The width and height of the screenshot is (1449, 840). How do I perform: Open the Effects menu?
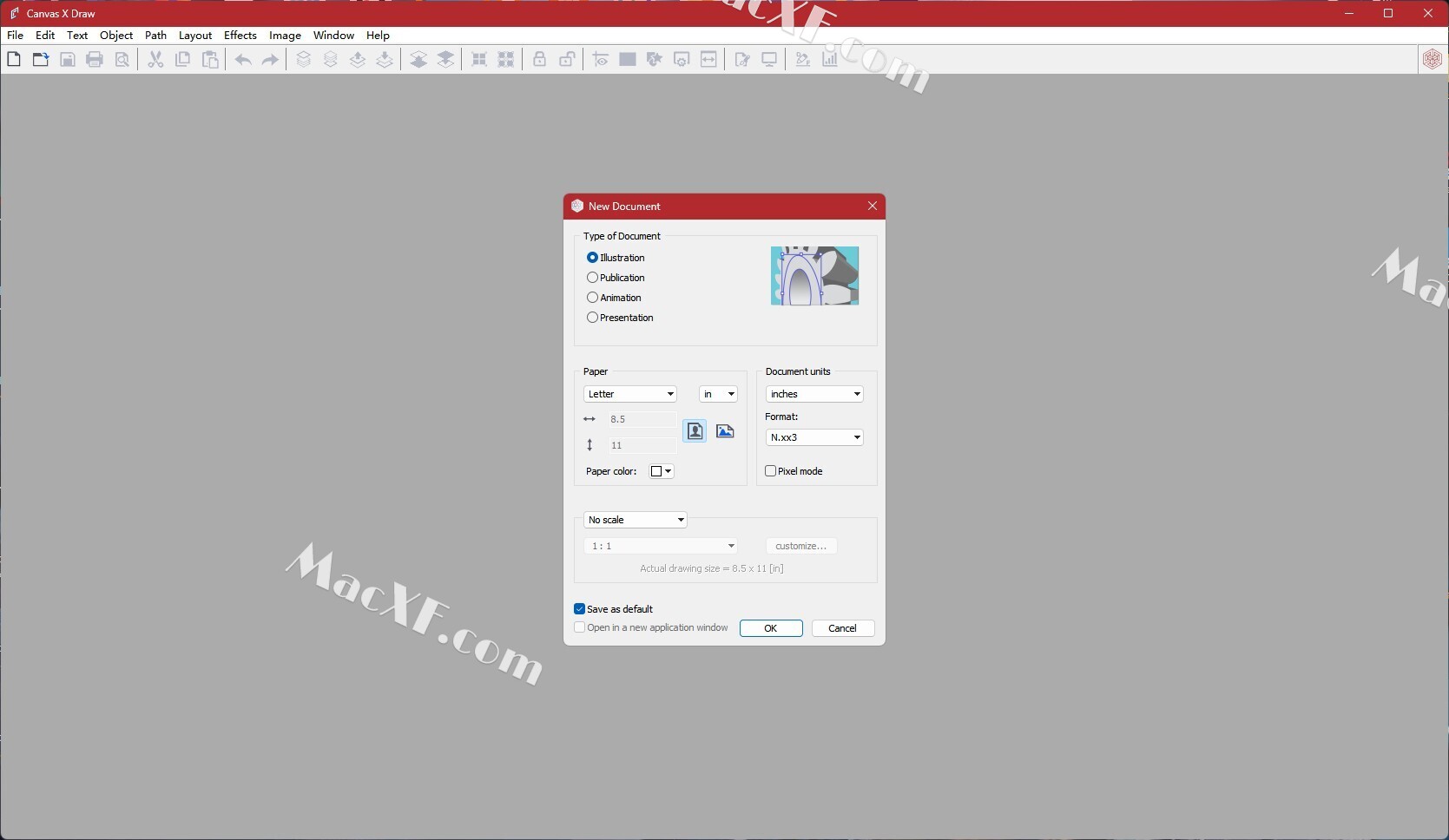[240, 36]
